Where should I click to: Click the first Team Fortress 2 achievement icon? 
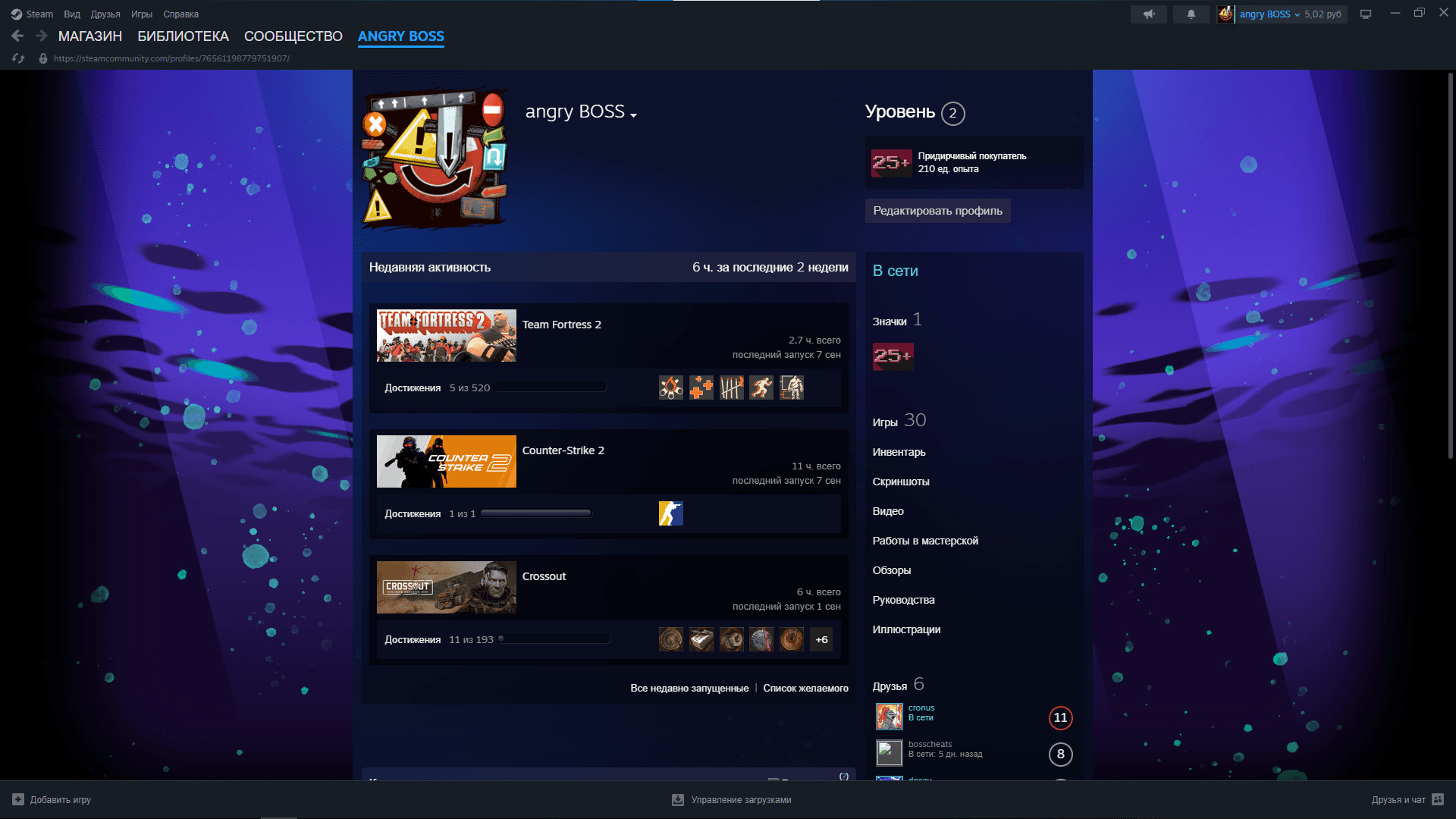pyautogui.click(x=671, y=388)
